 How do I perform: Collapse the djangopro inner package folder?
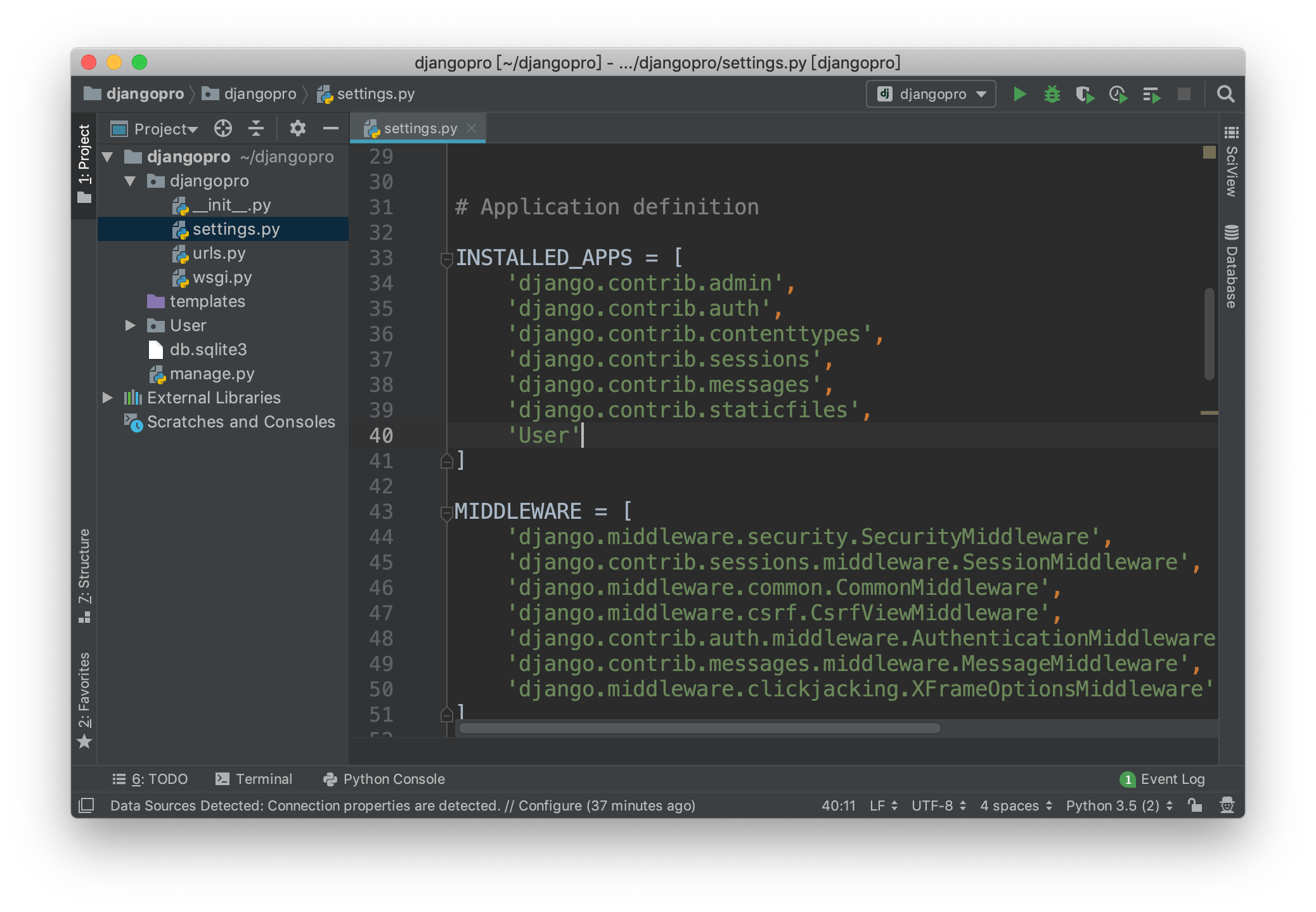(130, 180)
